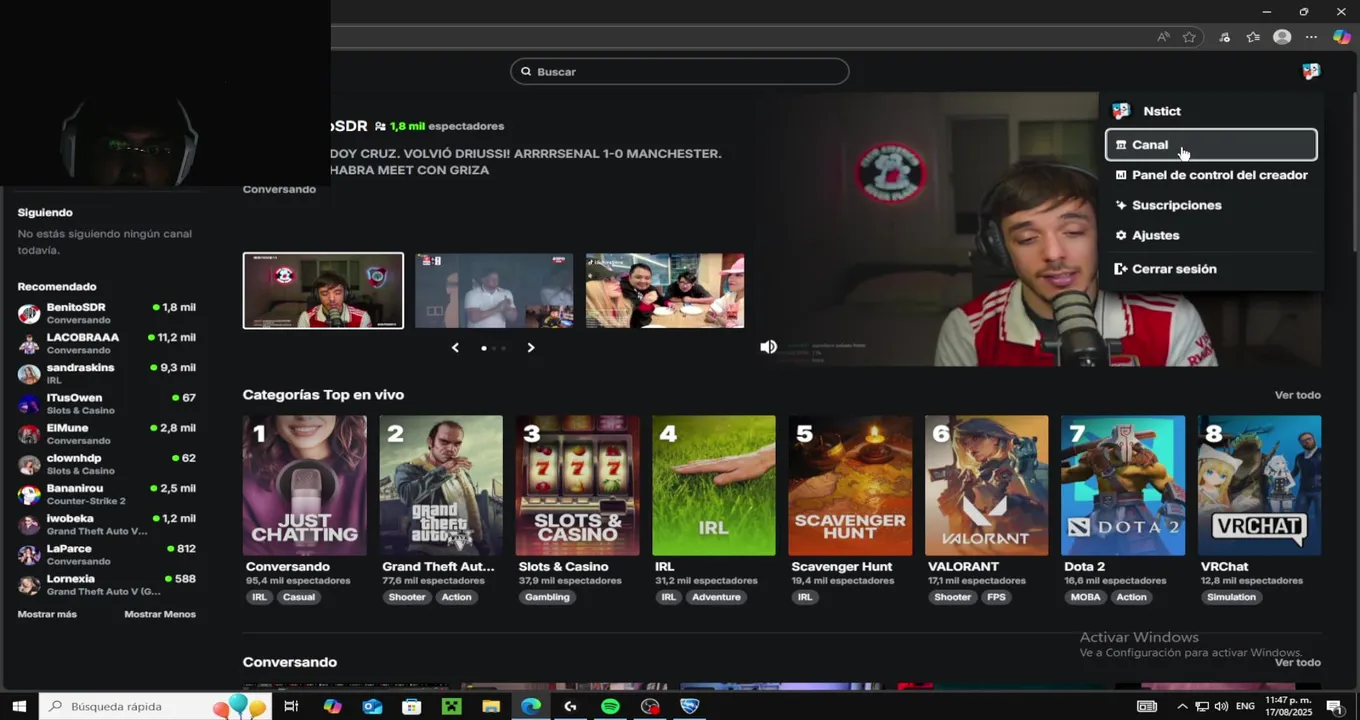
Task: Open the Dota 2 category title
Action: pyautogui.click(x=1084, y=566)
